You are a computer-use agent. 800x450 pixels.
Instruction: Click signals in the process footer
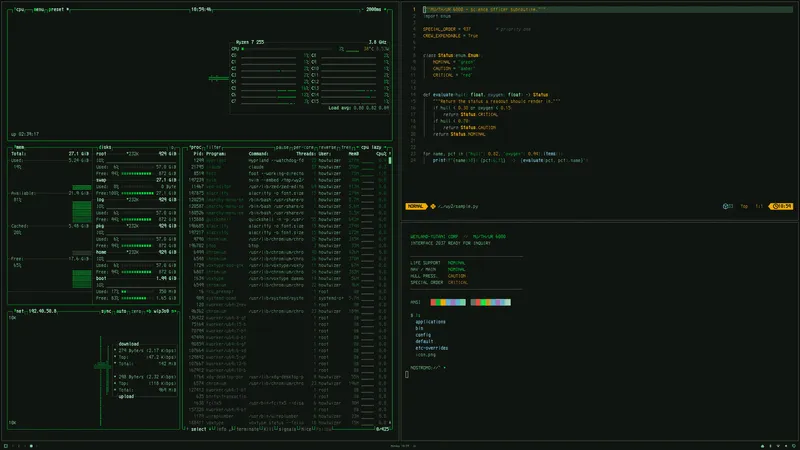tap(287, 430)
